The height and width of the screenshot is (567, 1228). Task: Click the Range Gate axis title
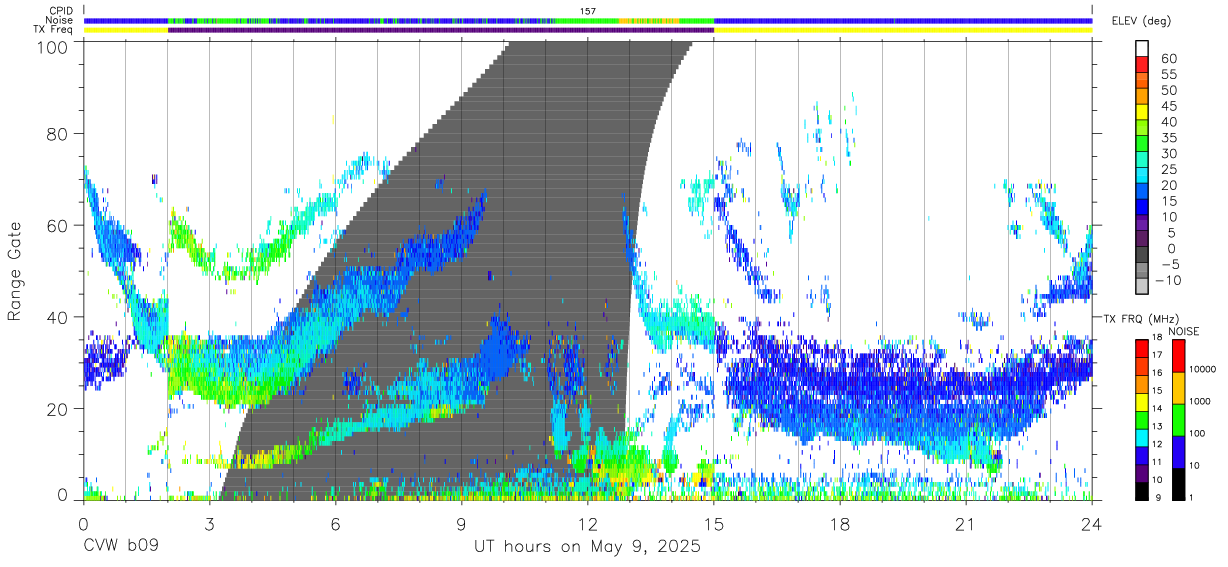point(15,271)
